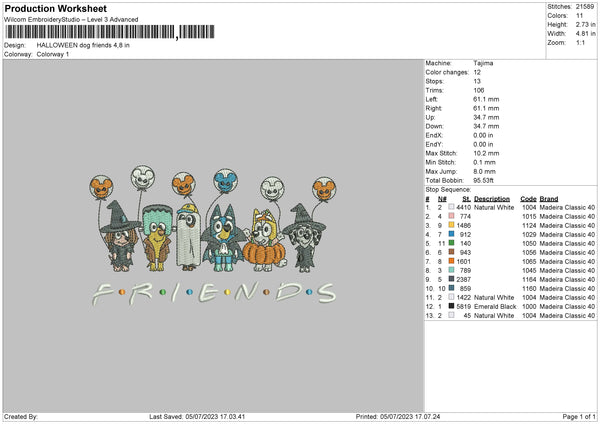Click the Height value 2.73 in
The image size is (600, 424).
(585, 24)
